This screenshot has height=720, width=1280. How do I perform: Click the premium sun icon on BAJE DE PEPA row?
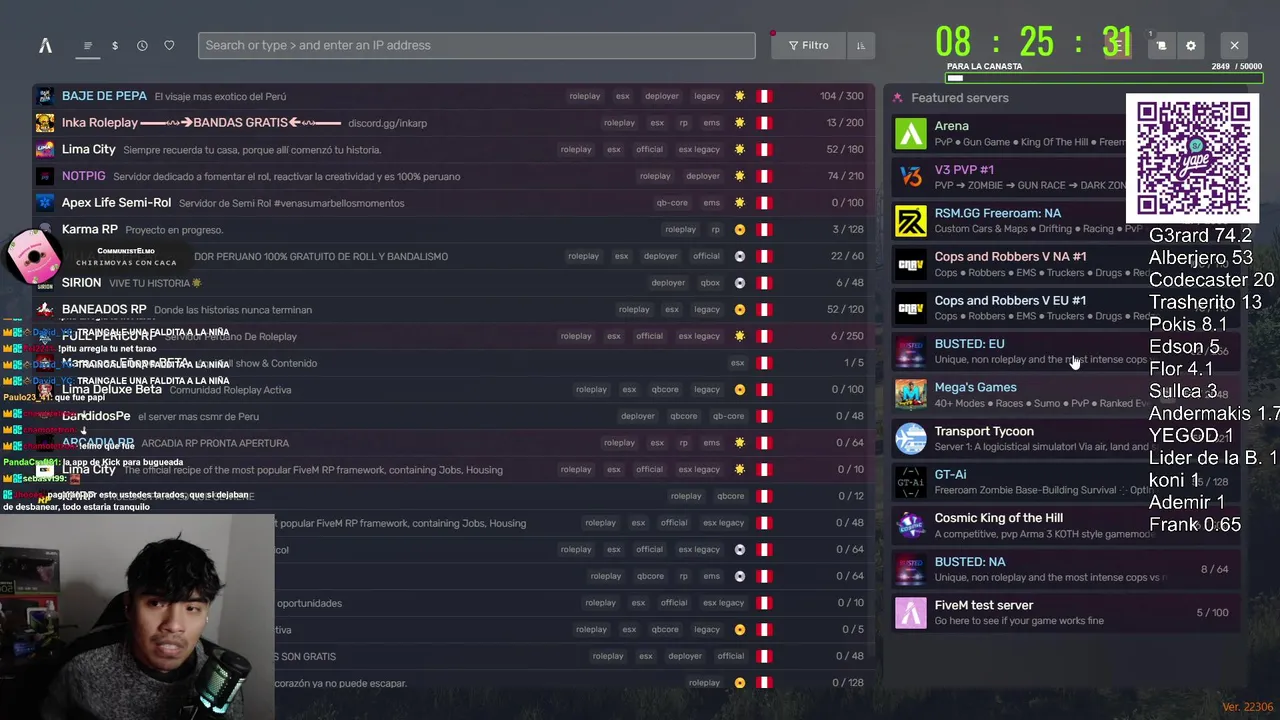point(740,96)
